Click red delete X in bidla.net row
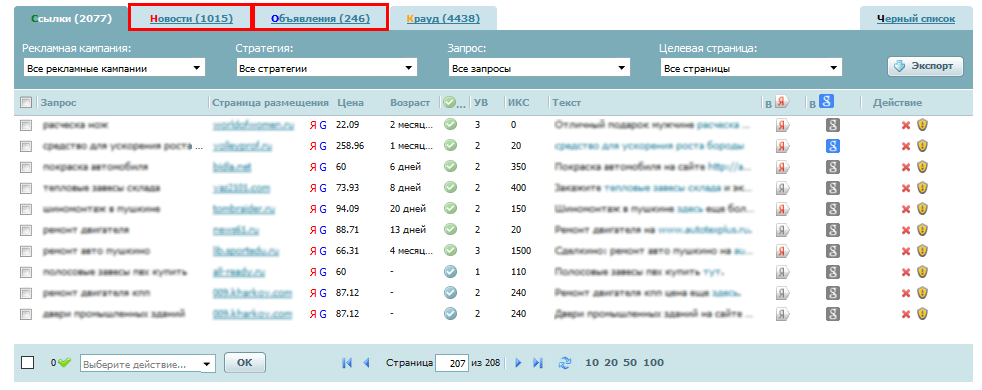Image resolution: width=982 pixels, height=390 pixels. click(x=906, y=167)
